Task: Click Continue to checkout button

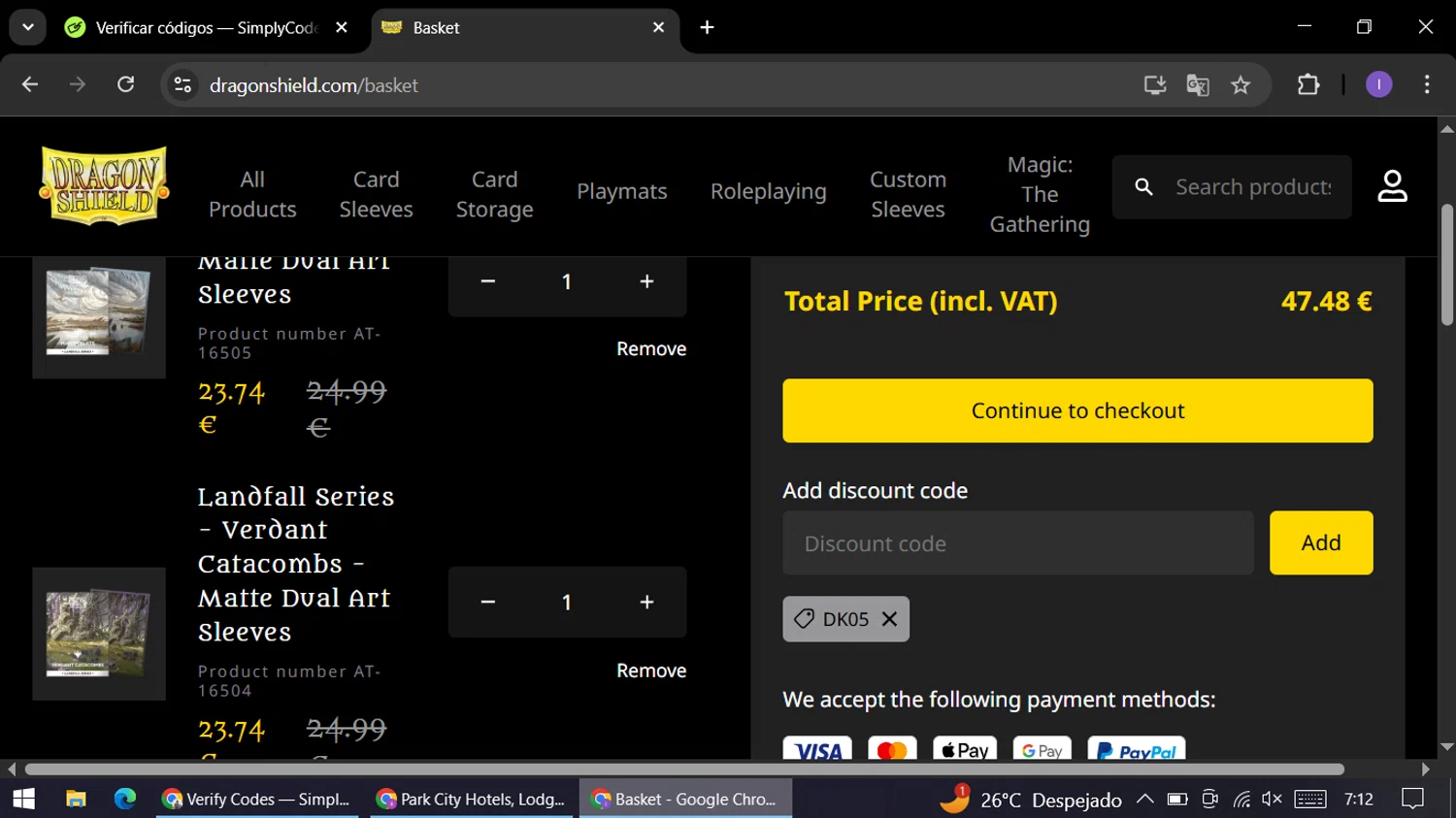Action: (1077, 410)
